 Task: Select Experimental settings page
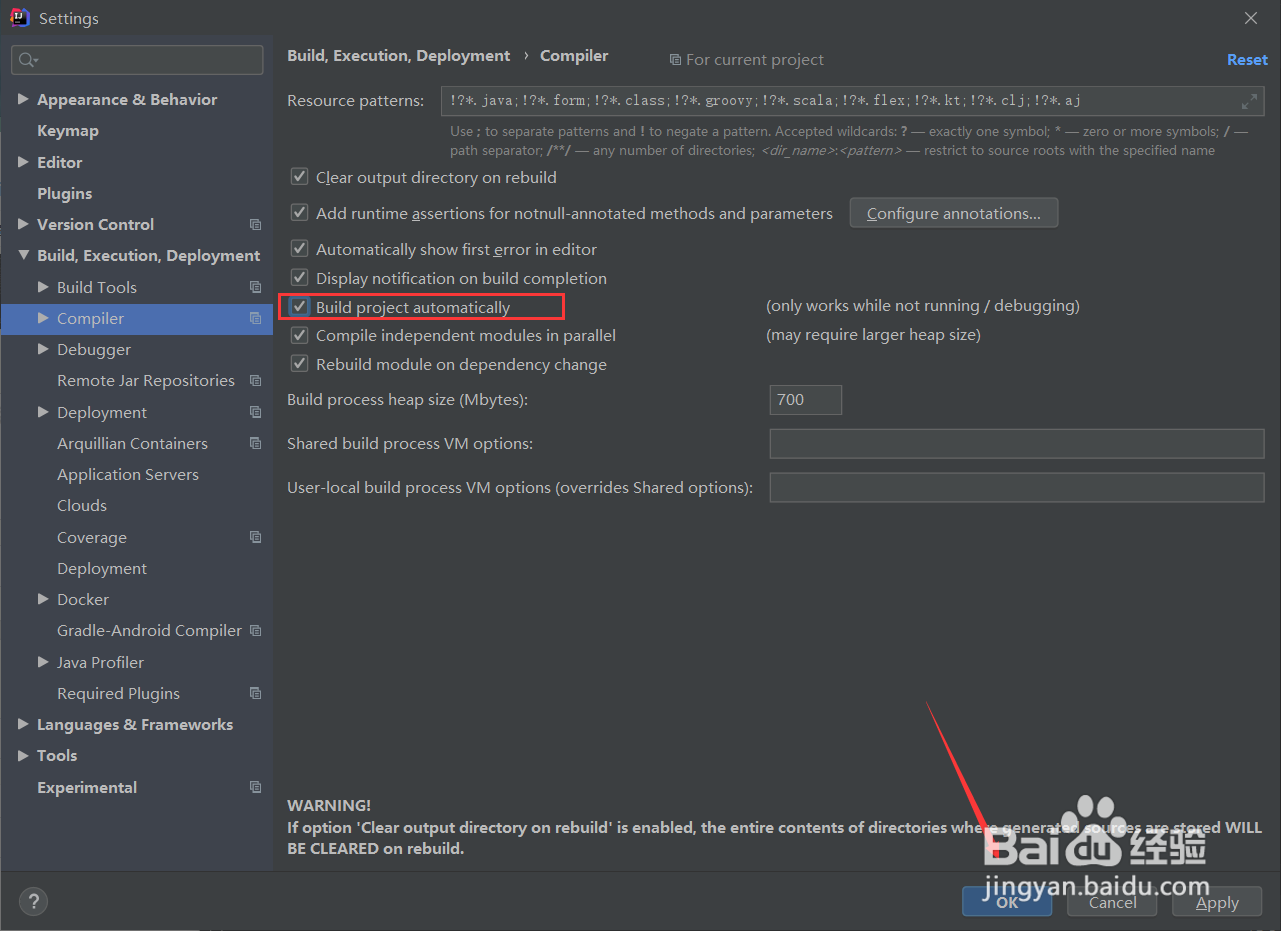point(87,788)
